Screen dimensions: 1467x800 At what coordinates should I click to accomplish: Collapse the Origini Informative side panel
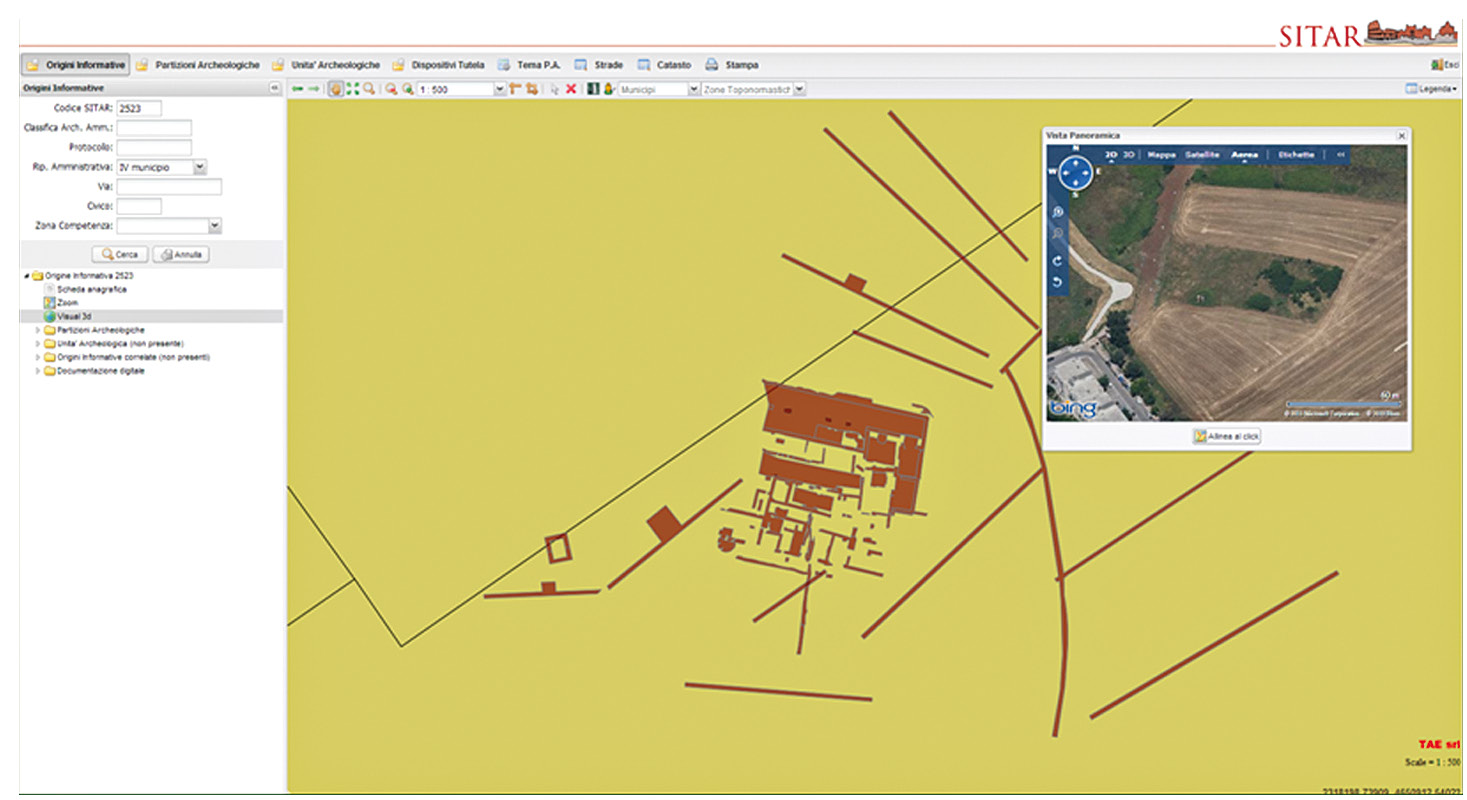pyautogui.click(x=274, y=88)
